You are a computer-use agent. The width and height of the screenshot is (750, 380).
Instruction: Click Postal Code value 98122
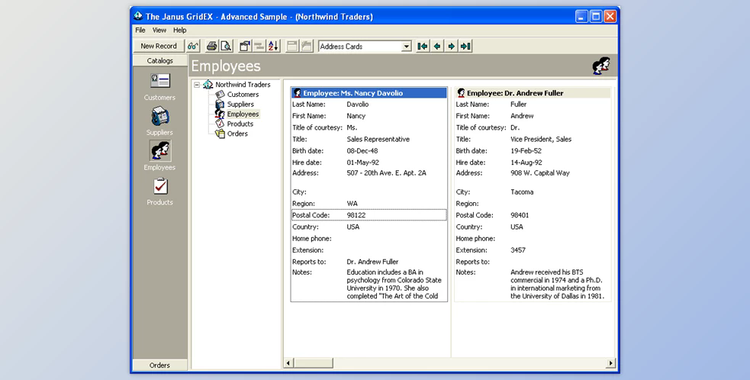[x=356, y=215]
